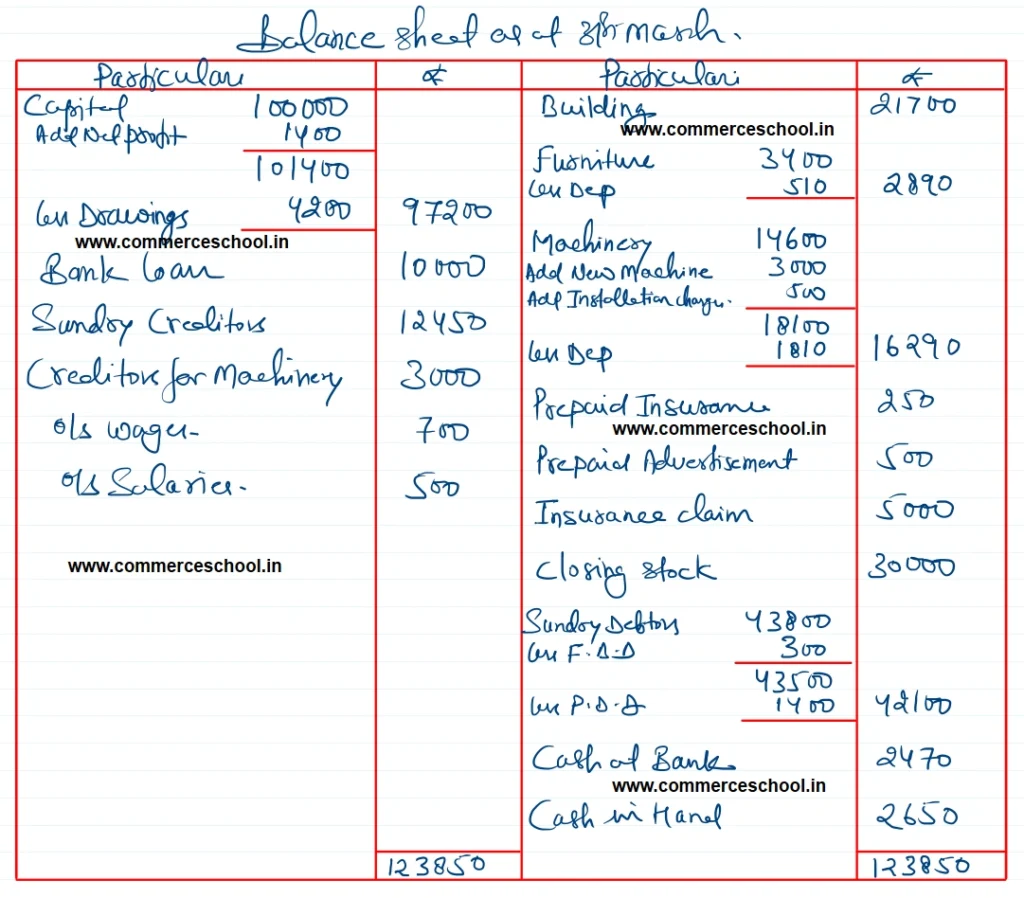Click the Building amount 21700

pos(912,106)
